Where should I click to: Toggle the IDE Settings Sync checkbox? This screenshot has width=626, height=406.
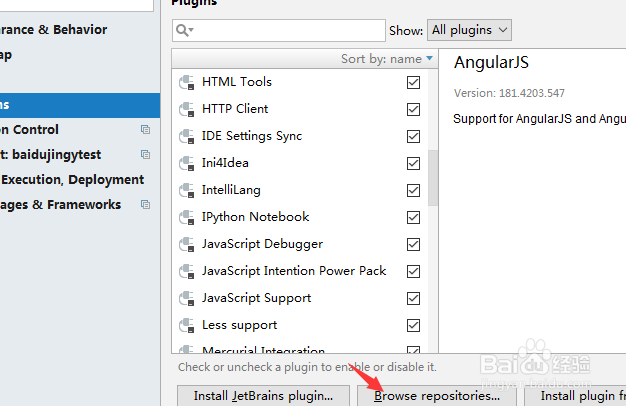pos(414,136)
